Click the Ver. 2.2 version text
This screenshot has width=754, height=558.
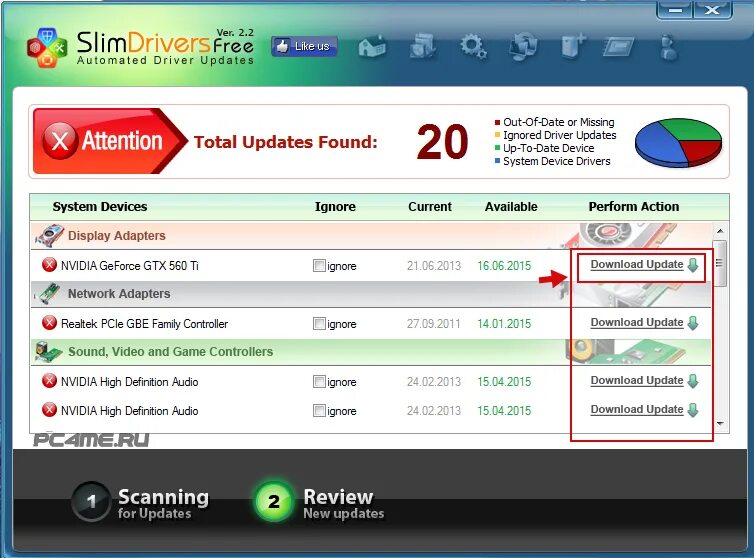235,32
